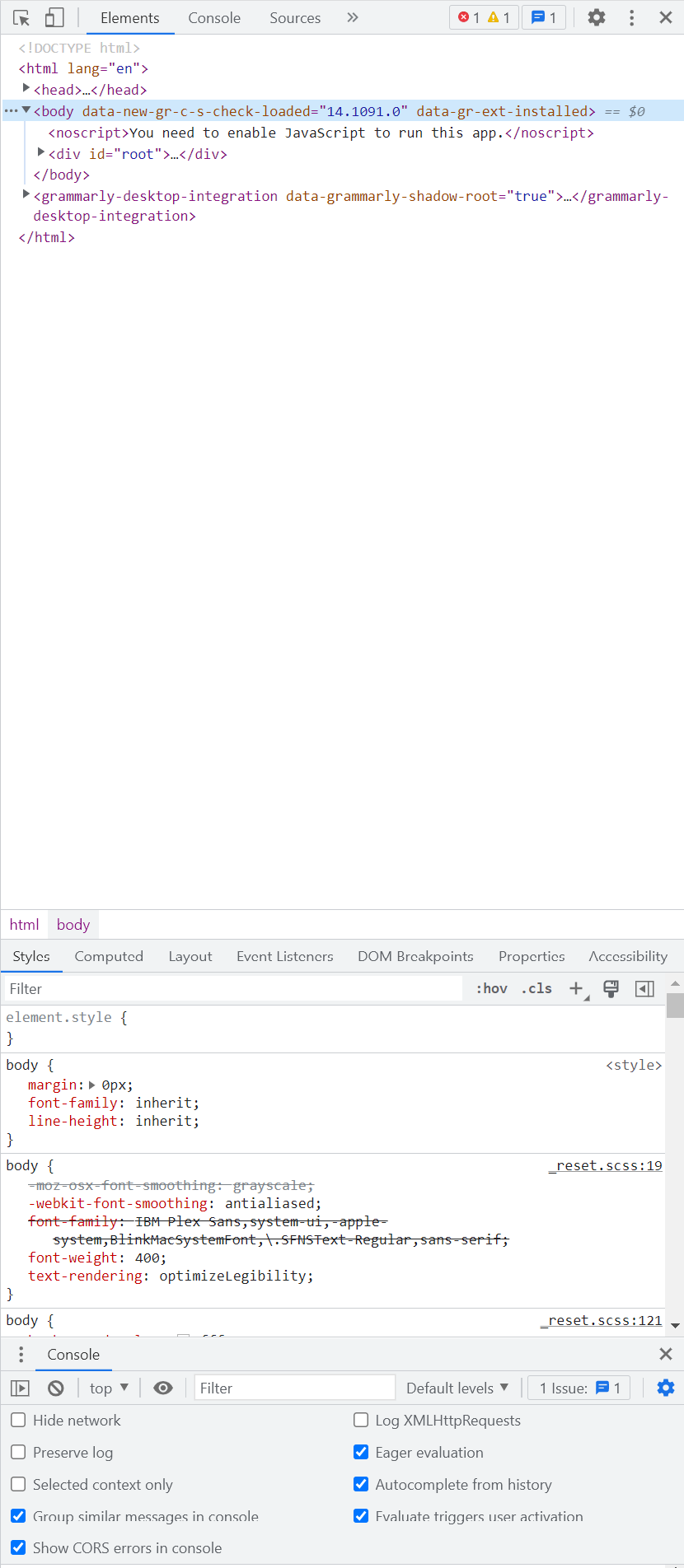Viewport: 684px width, 1568px height.
Task: Create a live expression with the eye icon
Action: tap(163, 1388)
